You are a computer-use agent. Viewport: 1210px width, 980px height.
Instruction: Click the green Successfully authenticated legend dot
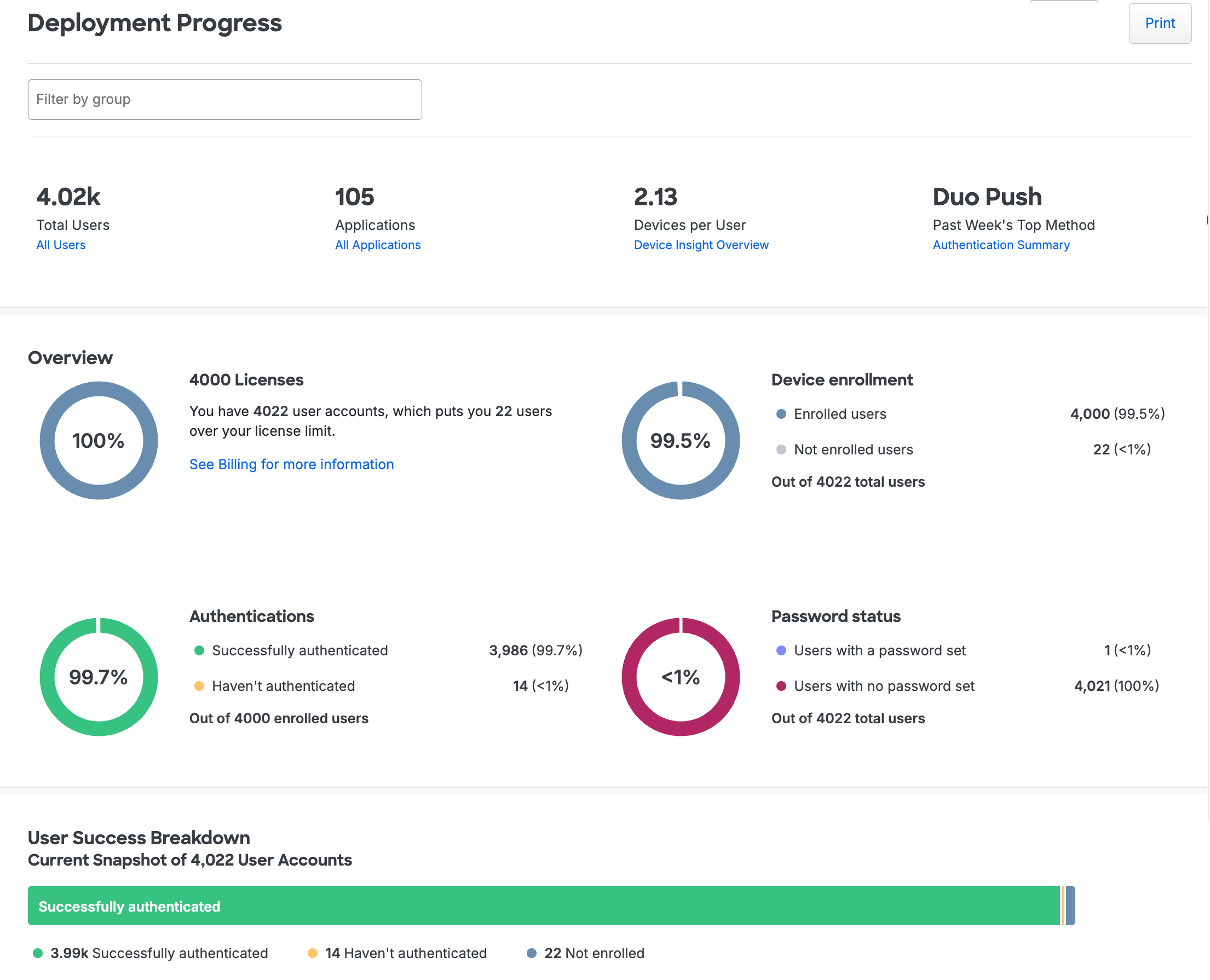point(199,650)
